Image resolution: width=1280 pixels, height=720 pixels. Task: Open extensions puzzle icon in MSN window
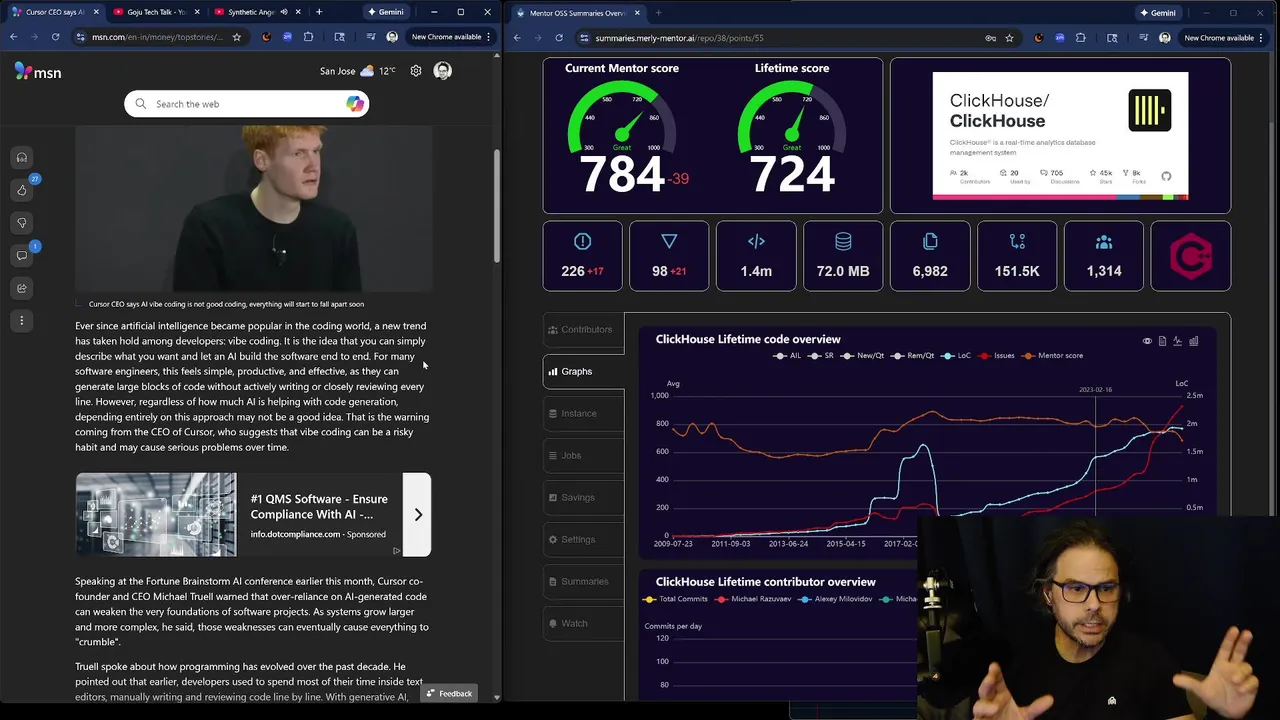308,37
